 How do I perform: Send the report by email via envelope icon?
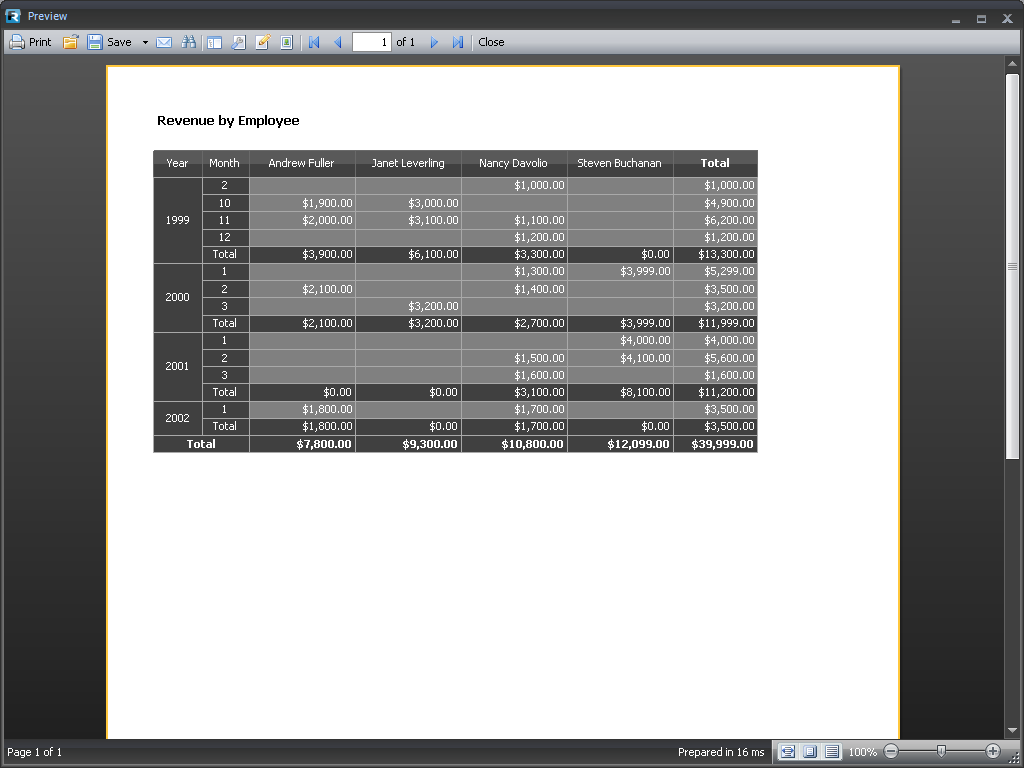pos(164,42)
